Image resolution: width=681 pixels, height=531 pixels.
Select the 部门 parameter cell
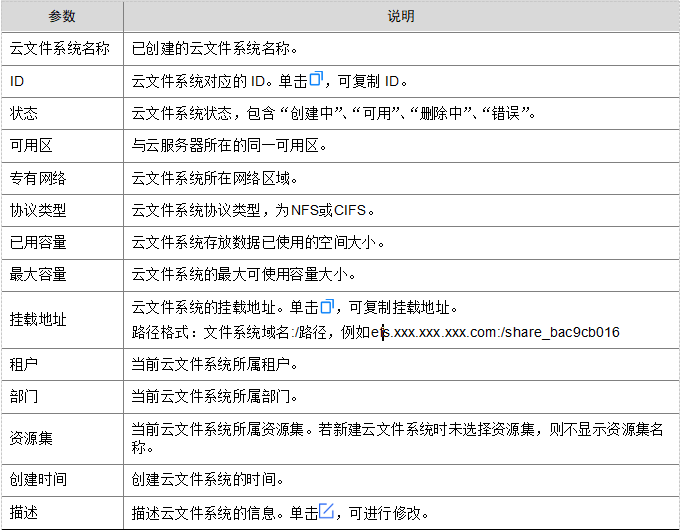click(x=63, y=397)
